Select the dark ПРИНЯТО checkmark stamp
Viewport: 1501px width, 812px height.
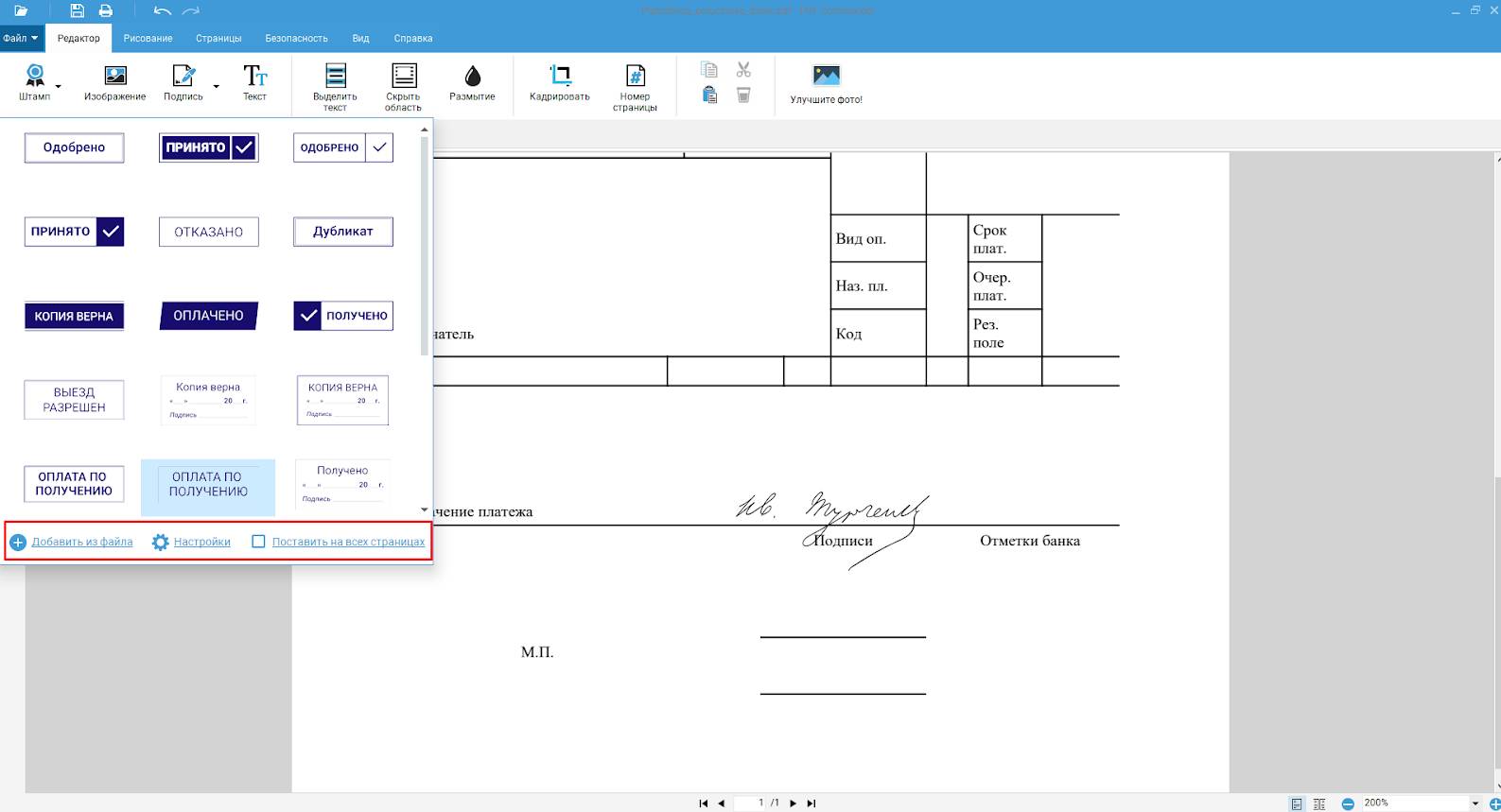[209, 147]
